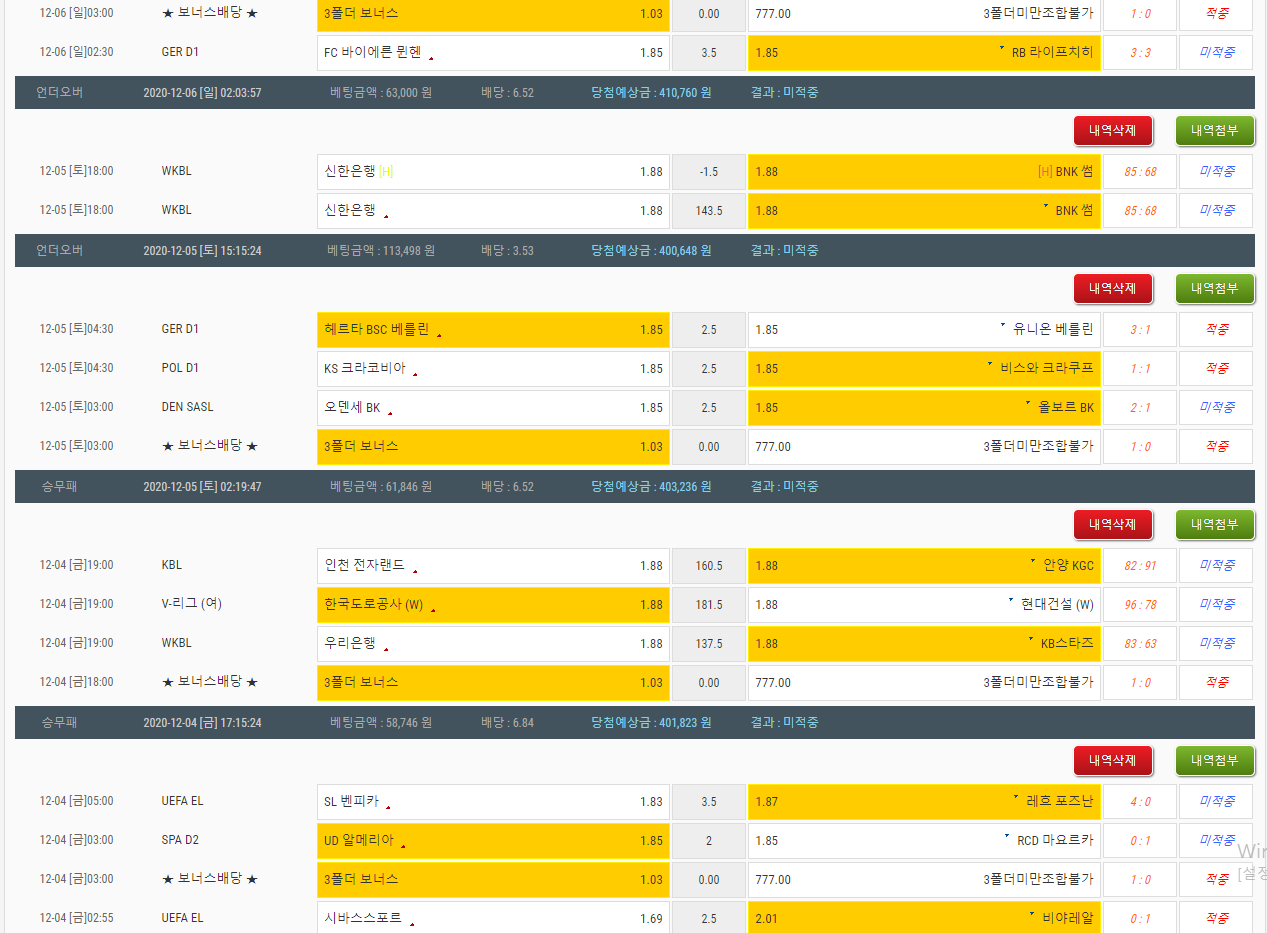Click the black arrow beside RB 라이프치히

tap(1002, 47)
